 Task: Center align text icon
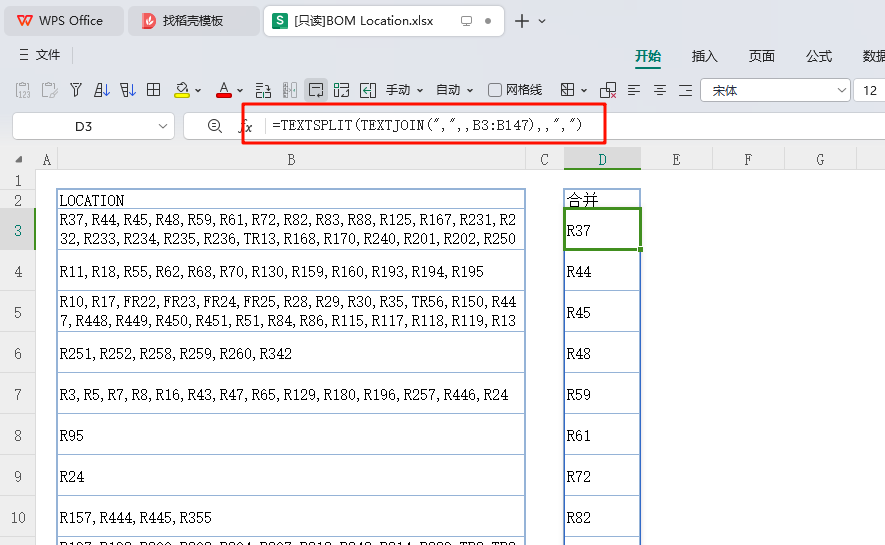tap(660, 90)
